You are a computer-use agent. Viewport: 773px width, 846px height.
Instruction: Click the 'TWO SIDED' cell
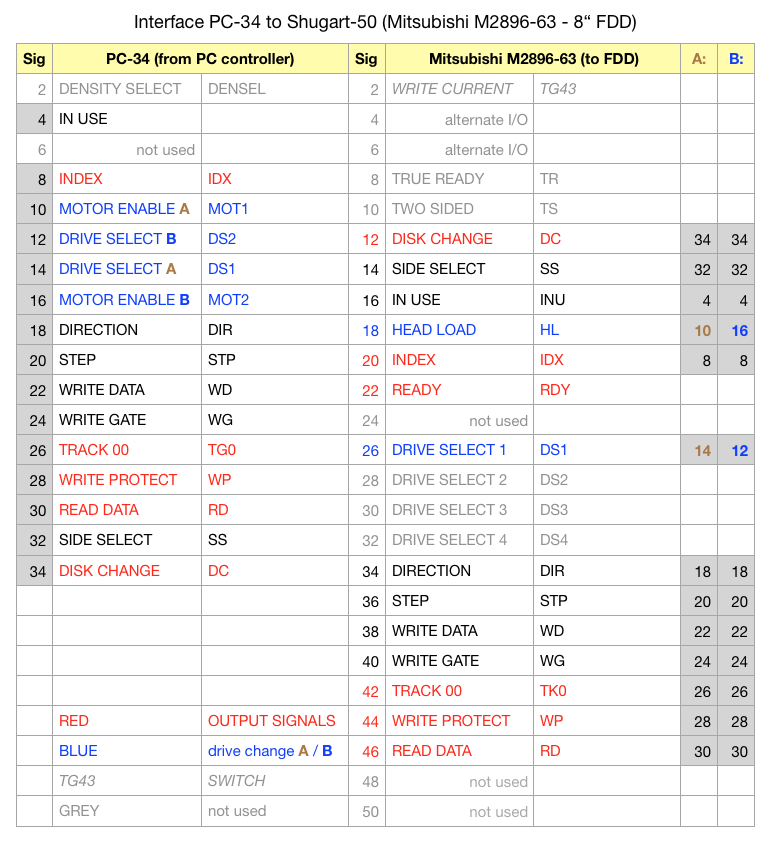459,209
